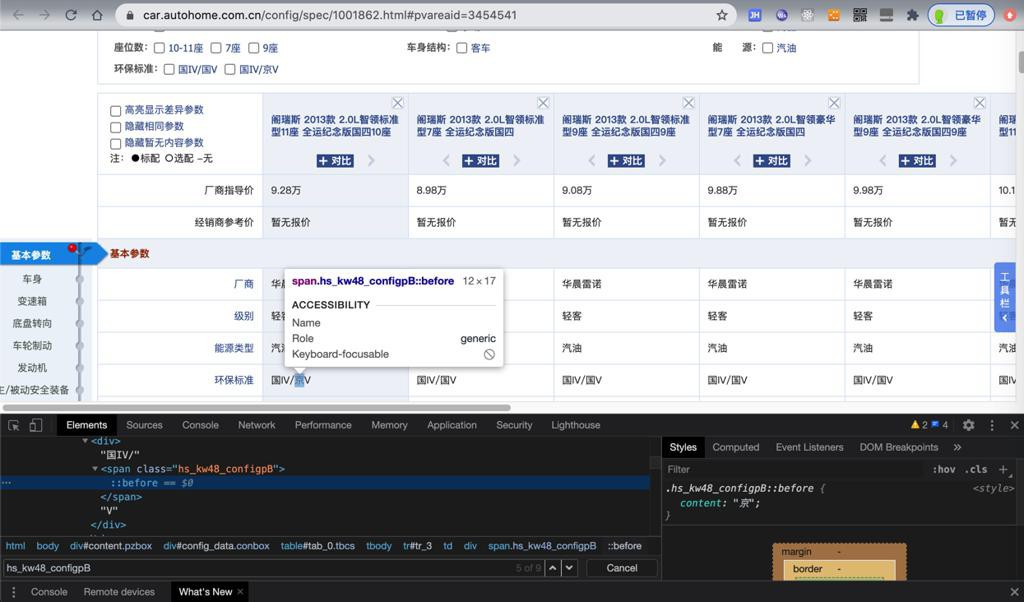Open the QR code extension
The height and width of the screenshot is (602, 1024).
click(x=859, y=15)
